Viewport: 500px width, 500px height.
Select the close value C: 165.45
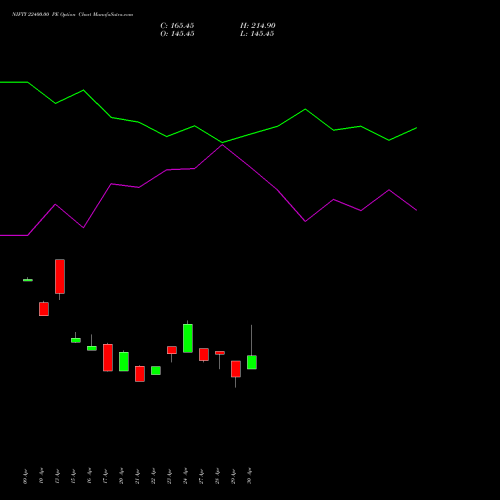click(x=177, y=26)
